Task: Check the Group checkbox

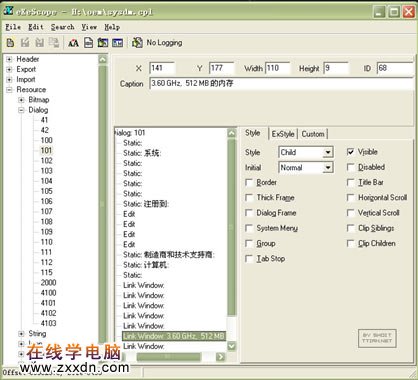Action: click(249, 243)
